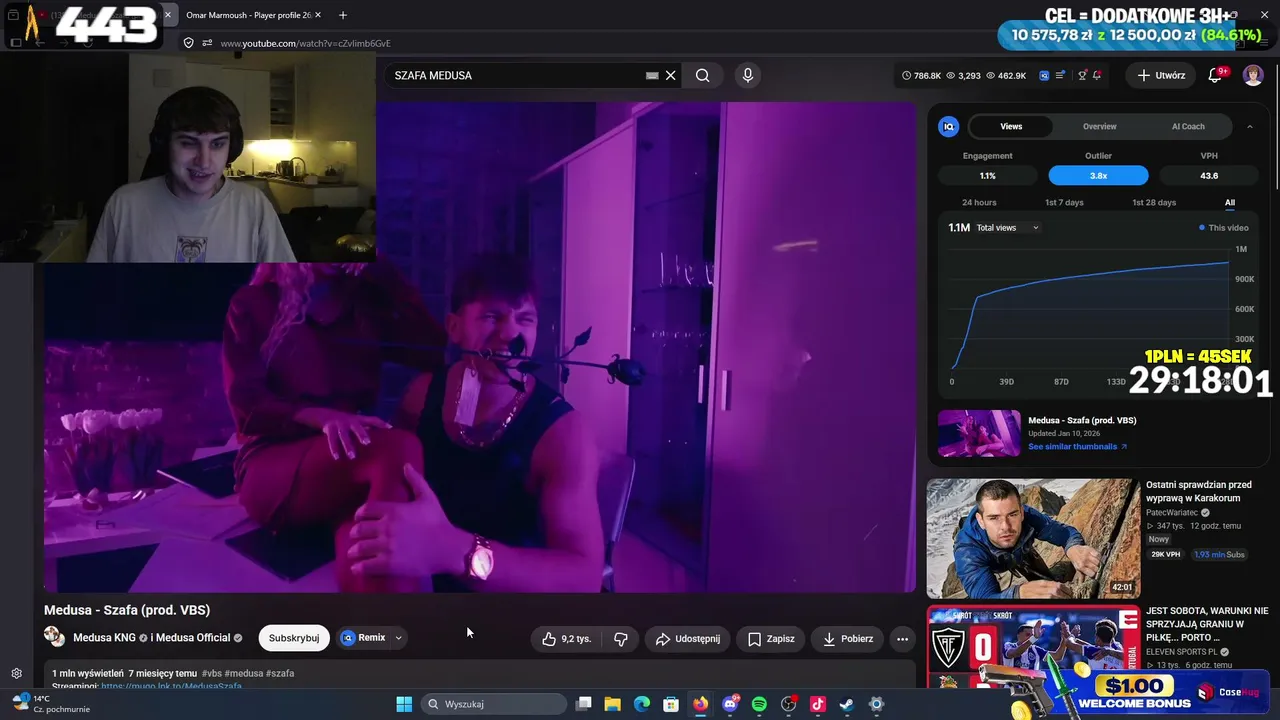Open the Total views dropdown
This screenshot has width=1280, height=720.
point(1008,228)
